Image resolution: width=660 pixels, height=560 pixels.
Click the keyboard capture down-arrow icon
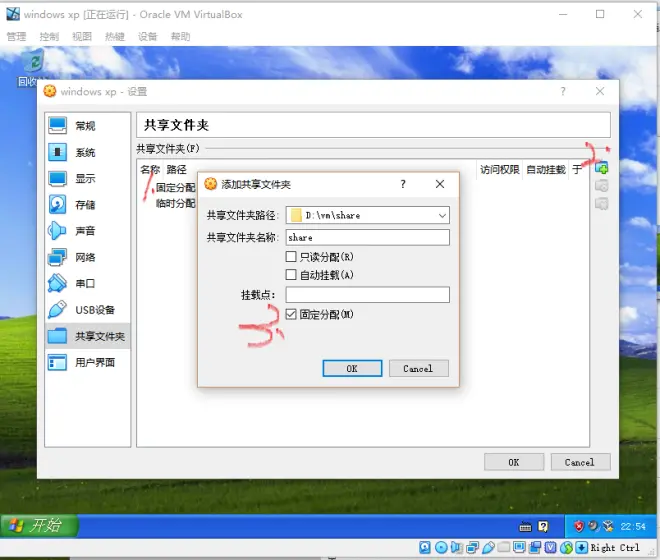[582, 547]
